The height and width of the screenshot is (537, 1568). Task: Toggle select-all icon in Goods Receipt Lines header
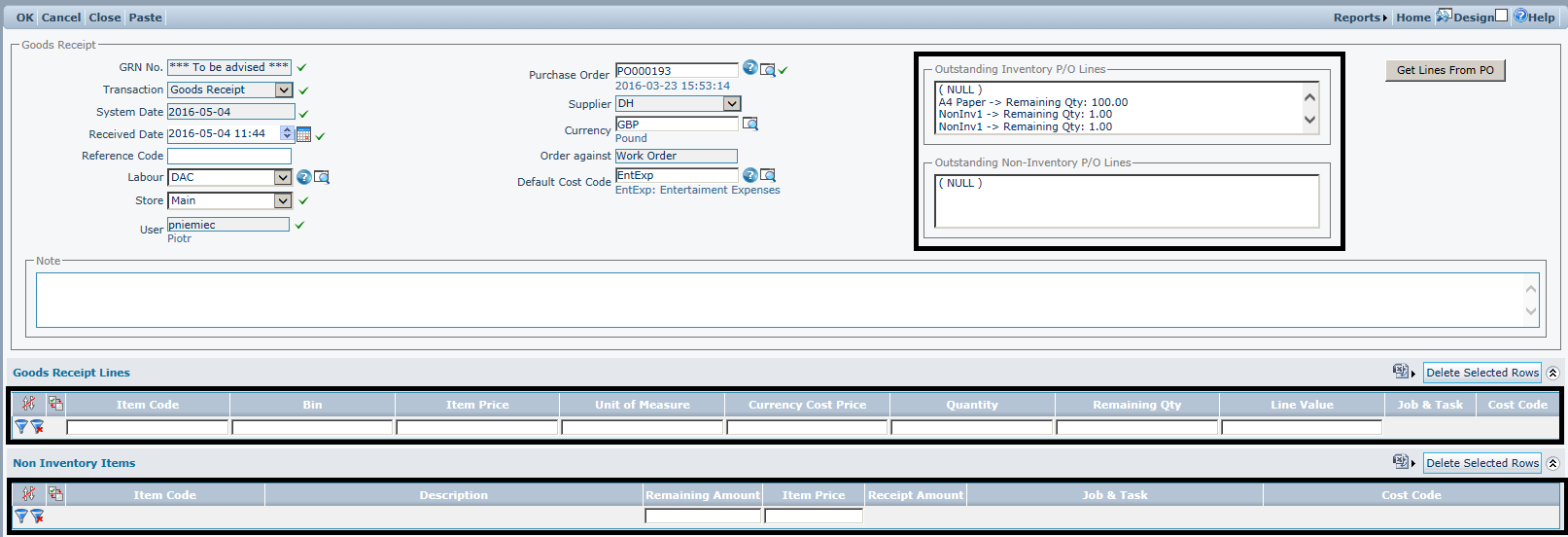(55, 404)
